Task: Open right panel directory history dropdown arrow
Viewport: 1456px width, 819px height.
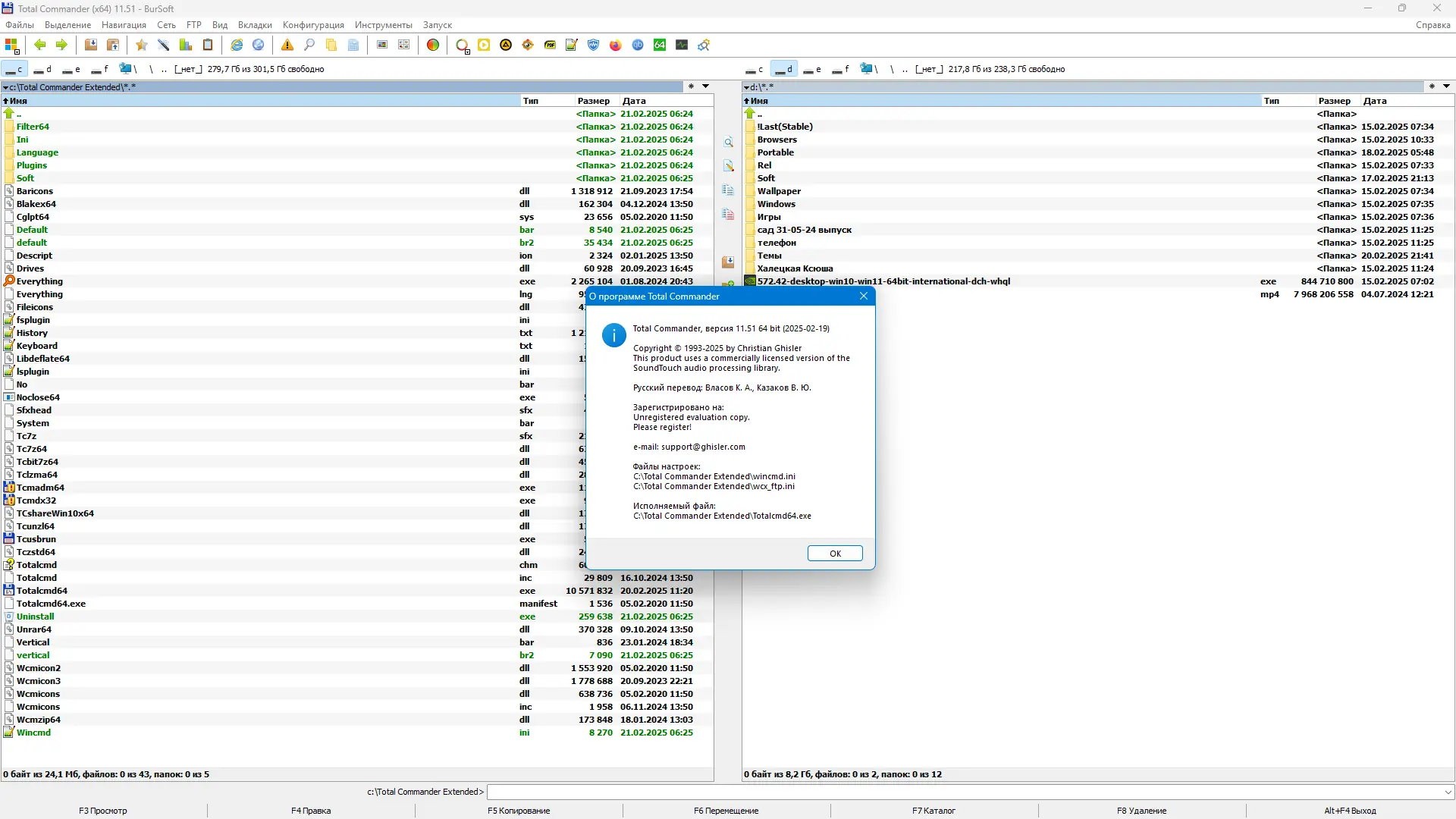Action: coord(1446,86)
